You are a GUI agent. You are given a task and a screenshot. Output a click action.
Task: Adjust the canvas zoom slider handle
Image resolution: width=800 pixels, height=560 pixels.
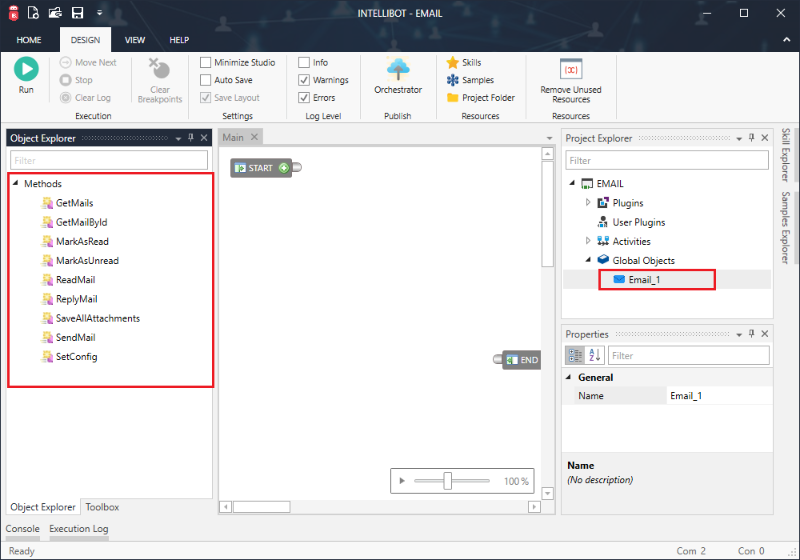tap(448, 481)
